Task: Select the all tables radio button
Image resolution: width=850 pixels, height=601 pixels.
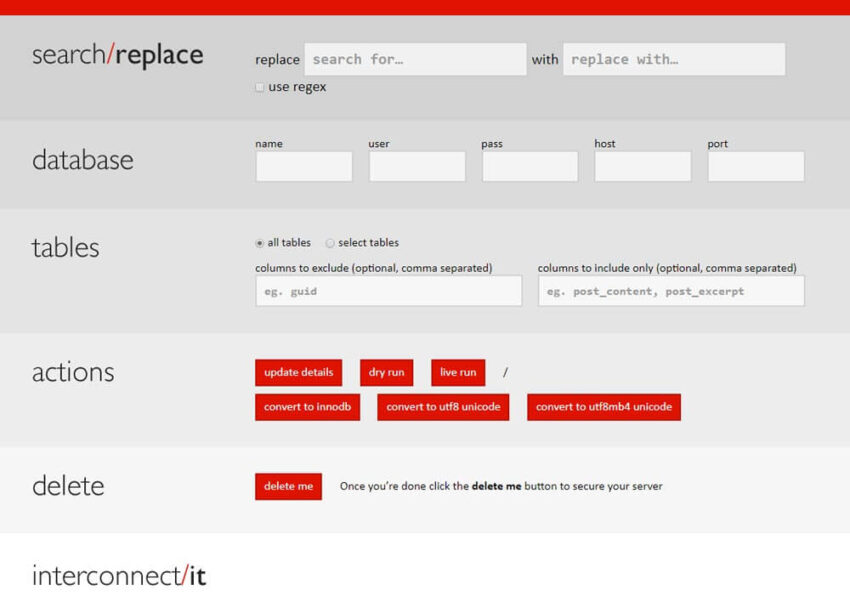Action: (259, 242)
